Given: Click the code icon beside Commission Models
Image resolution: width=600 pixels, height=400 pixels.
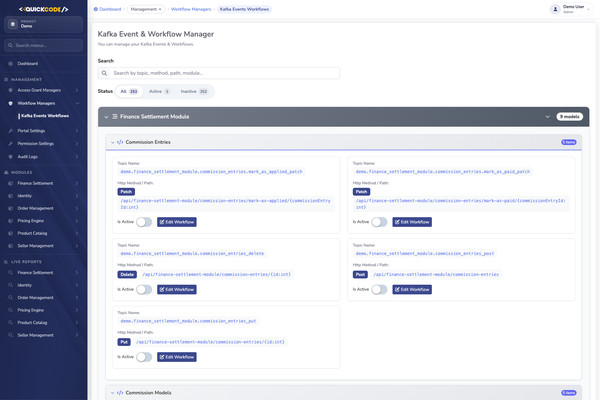Looking at the screenshot, I should (120, 393).
